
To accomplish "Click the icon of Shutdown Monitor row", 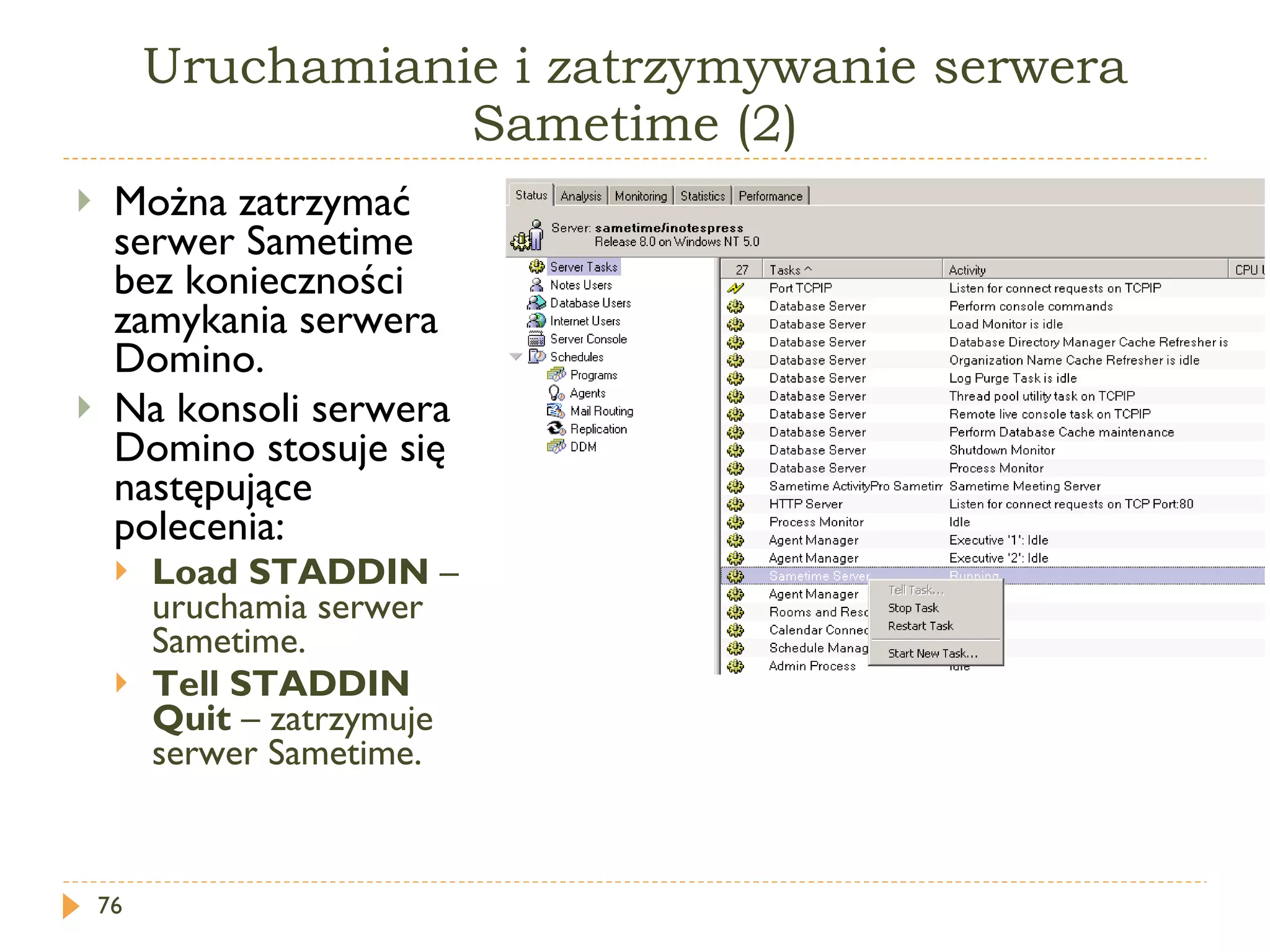I will click(735, 450).
